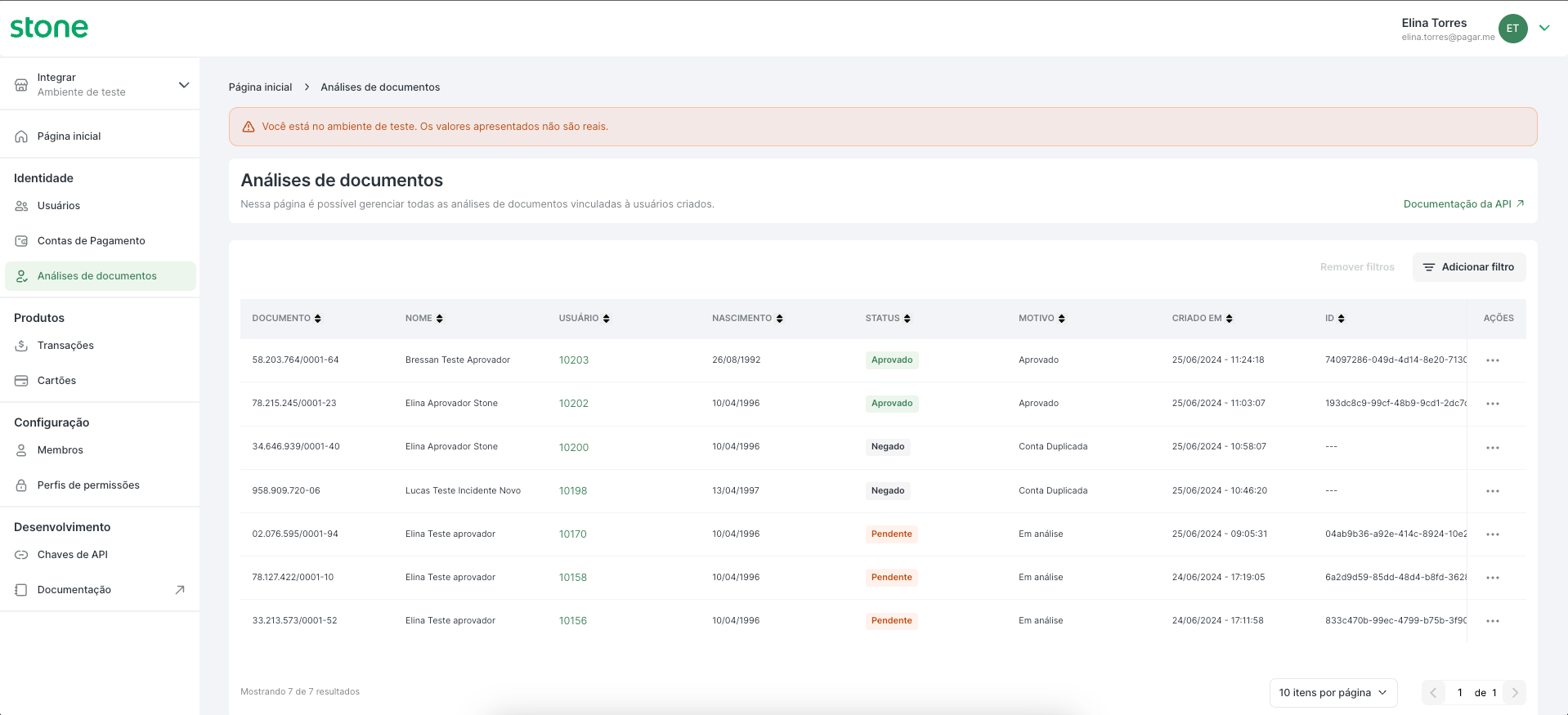Open user 10198 link
Image resolution: width=1568 pixels, height=715 pixels.
(x=573, y=491)
